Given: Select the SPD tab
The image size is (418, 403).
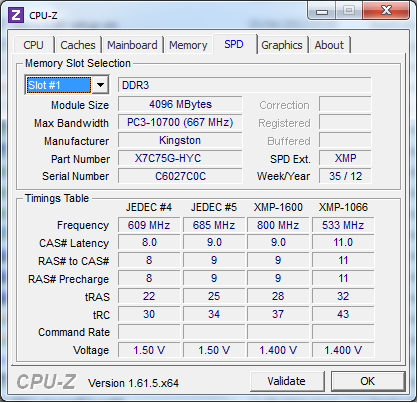Looking at the screenshot, I should (234, 44).
